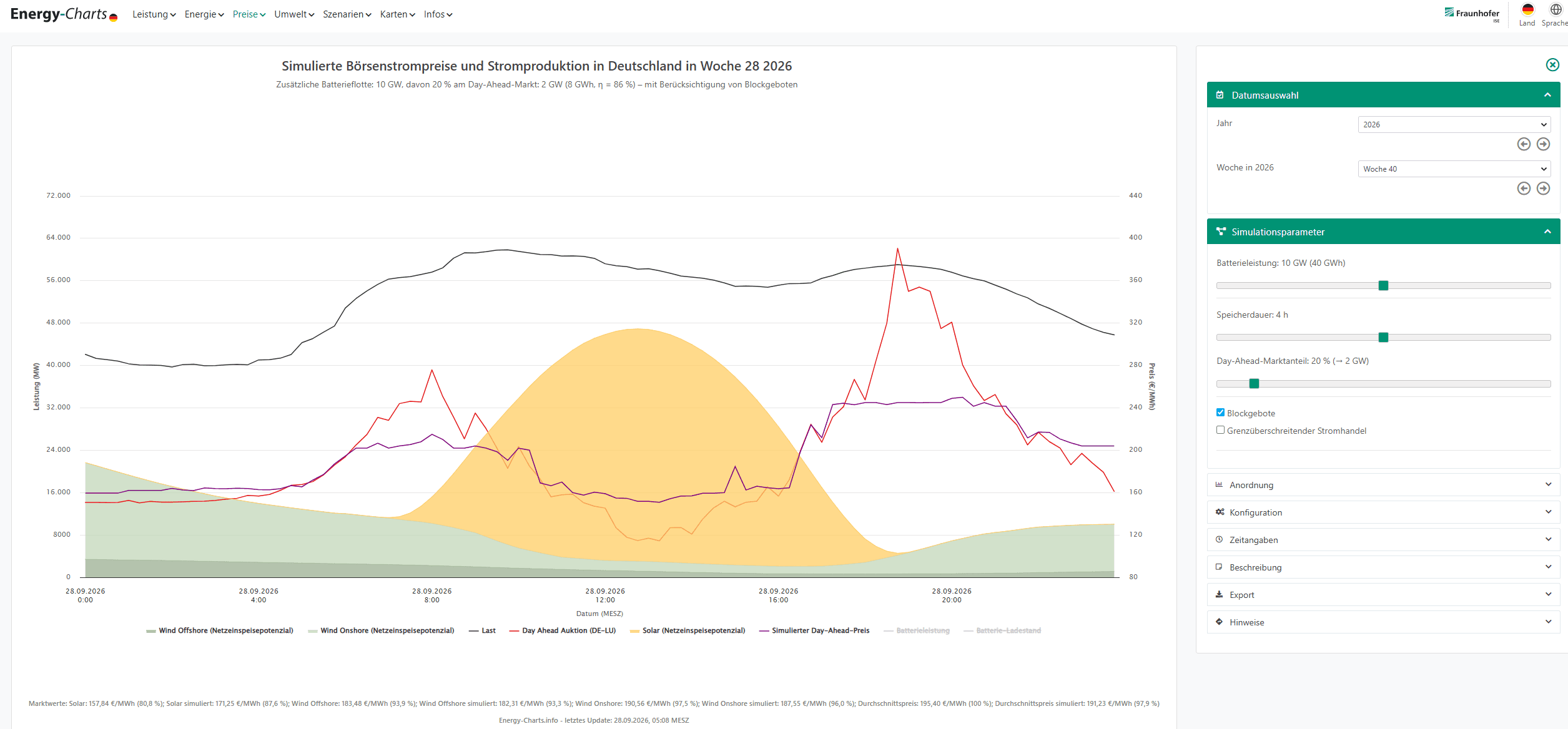Toggle Solar legend series

[x=688, y=630]
